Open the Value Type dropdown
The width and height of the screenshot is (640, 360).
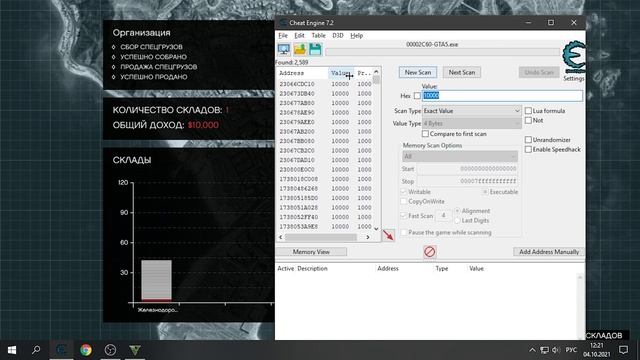pos(472,123)
